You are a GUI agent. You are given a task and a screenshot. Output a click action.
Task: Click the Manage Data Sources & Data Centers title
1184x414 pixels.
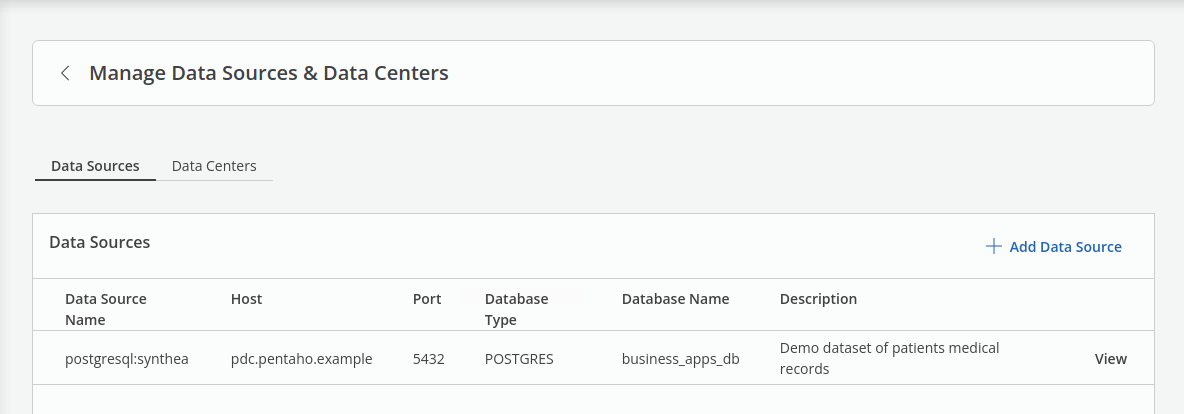(268, 73)
